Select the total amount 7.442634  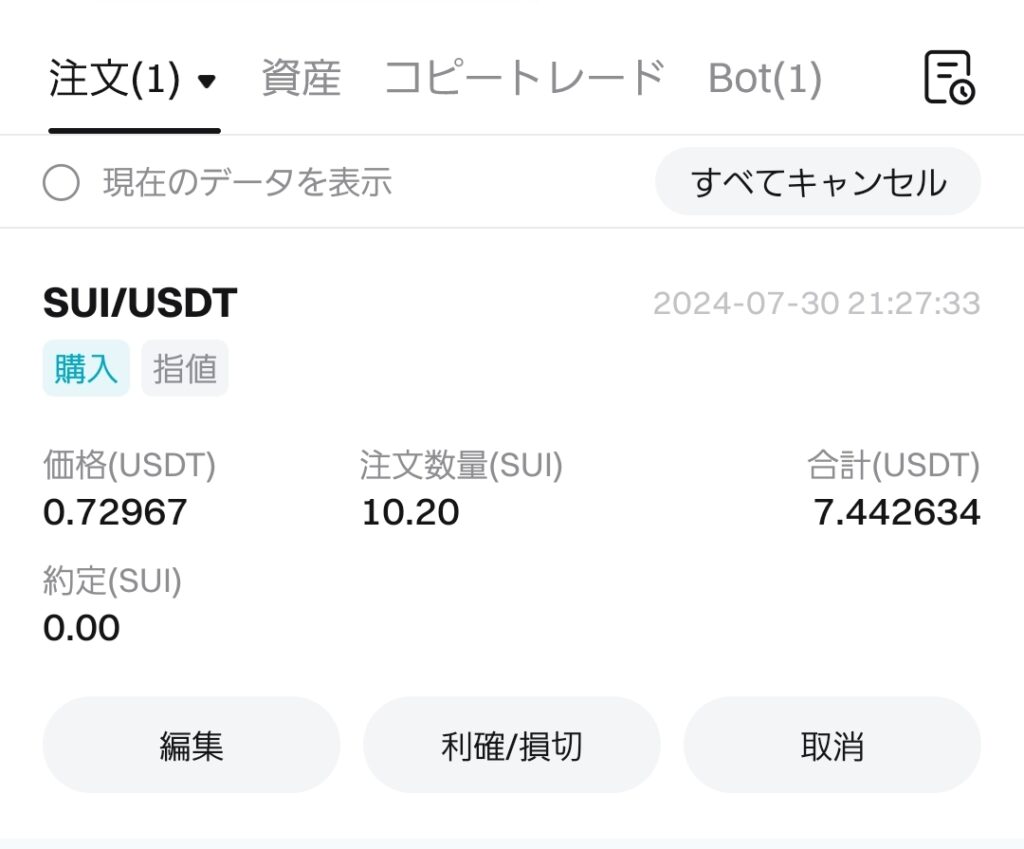click(x=896, y=512)
